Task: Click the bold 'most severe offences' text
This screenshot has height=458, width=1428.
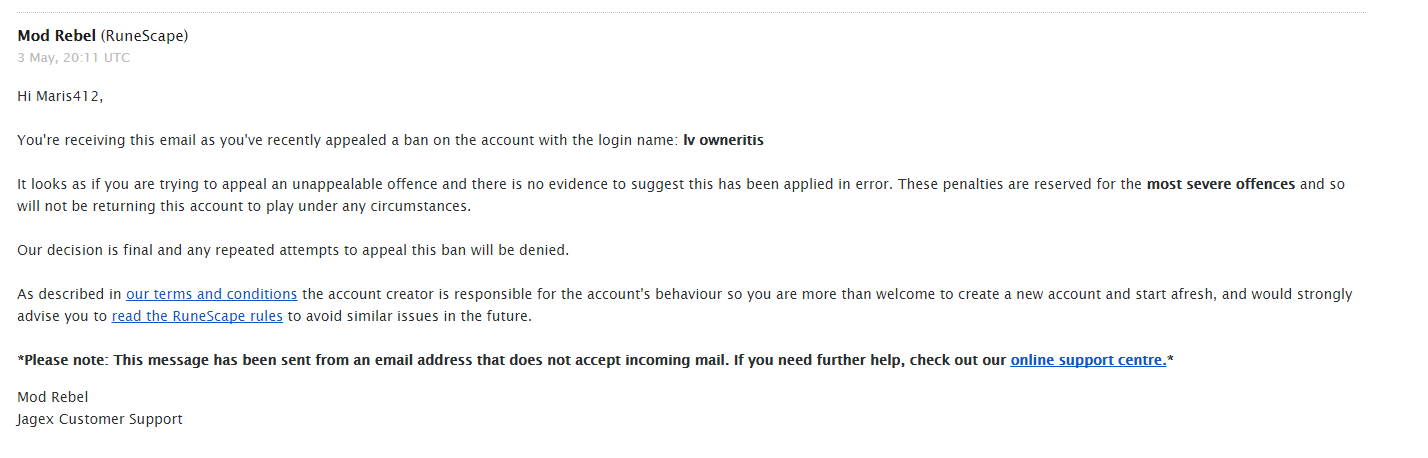Action: pos(1220,184)
